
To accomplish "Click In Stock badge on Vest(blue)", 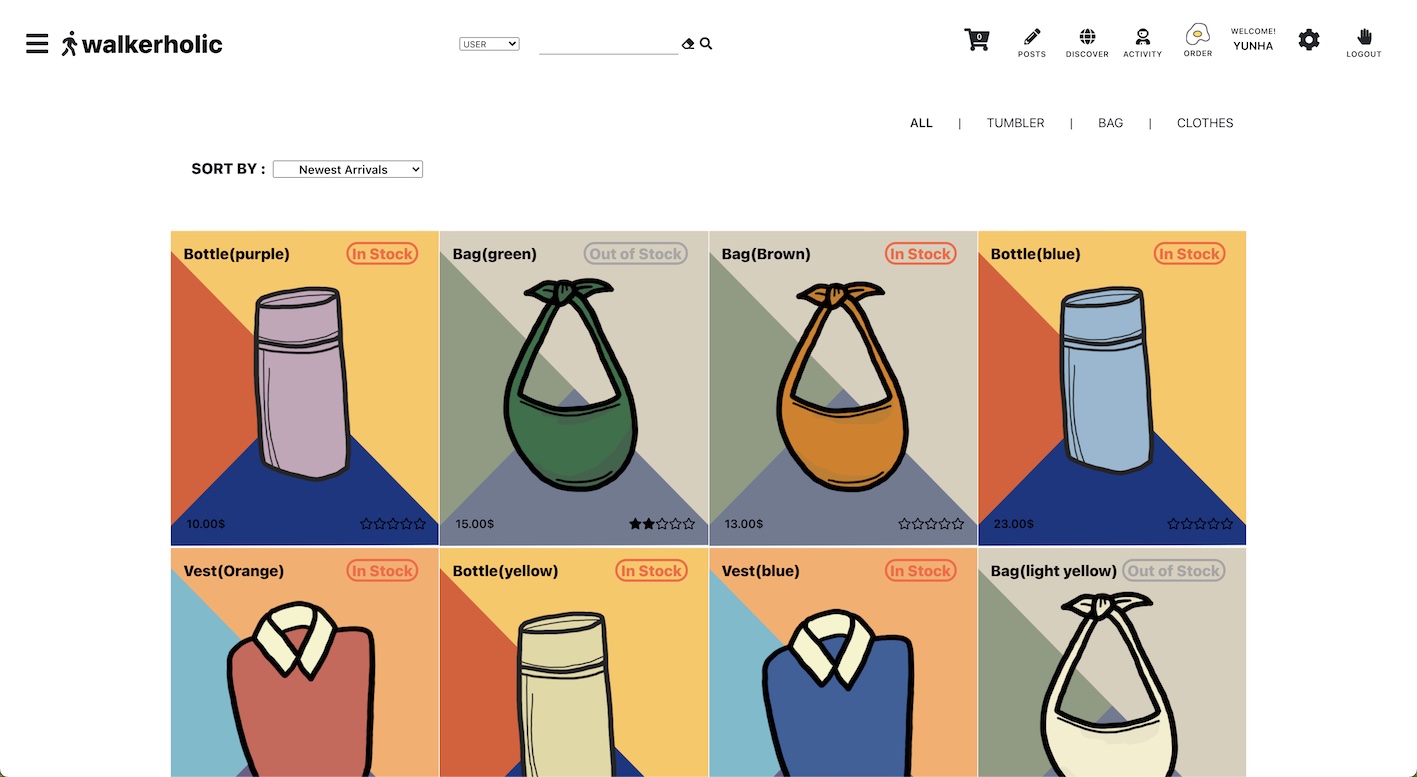I will [921, 571].
